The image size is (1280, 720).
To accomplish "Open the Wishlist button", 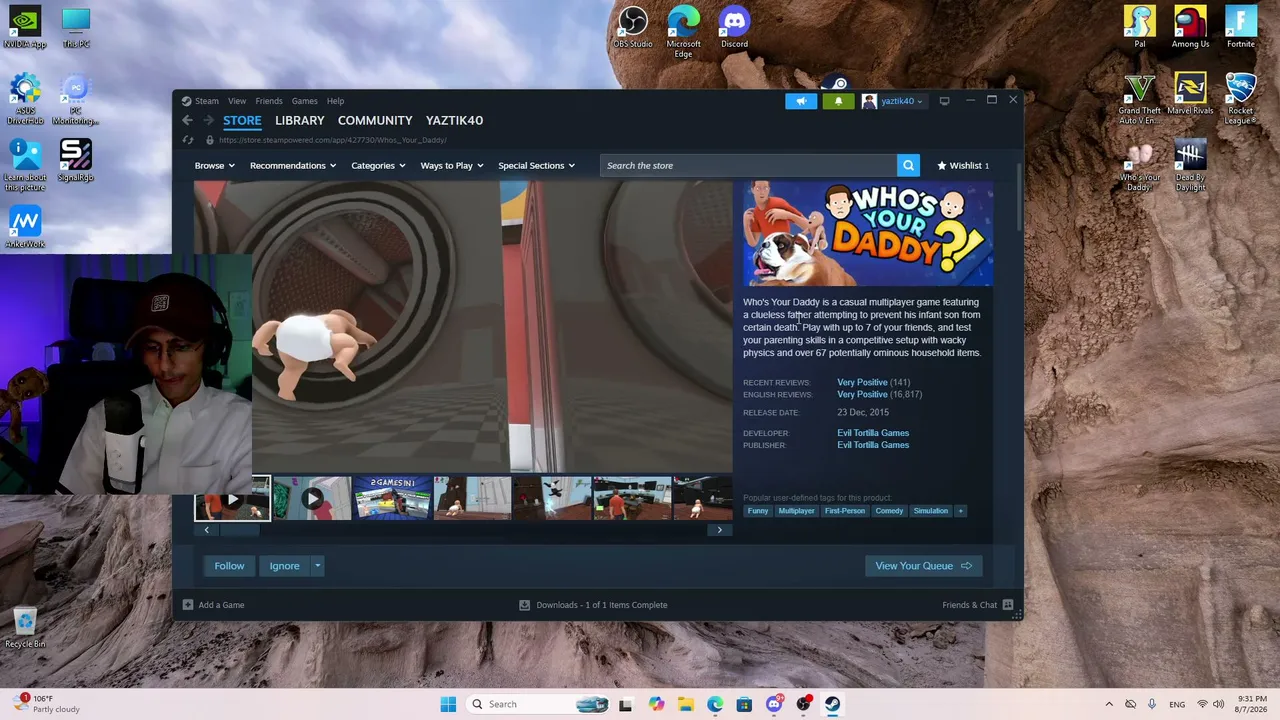I will (x=963, y=166).
